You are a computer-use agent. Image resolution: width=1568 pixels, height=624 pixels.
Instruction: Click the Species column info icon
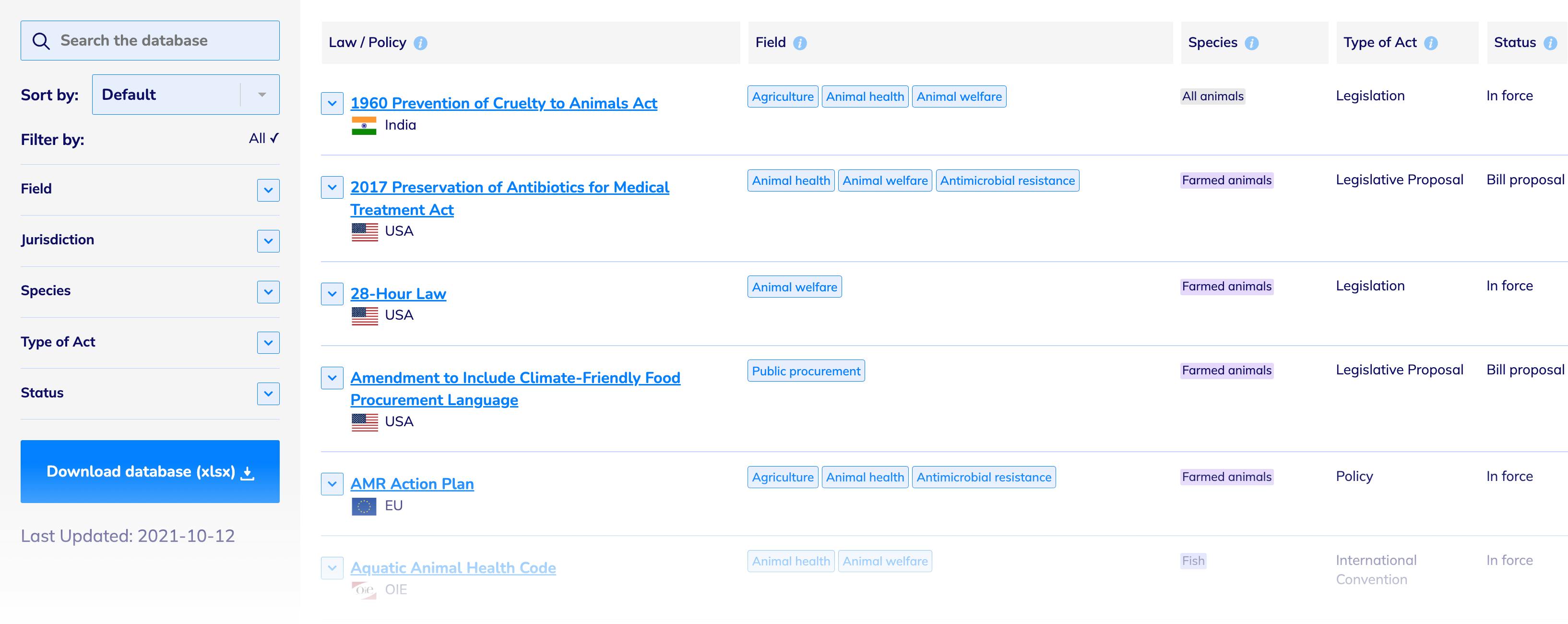(x=1251, y=43)
